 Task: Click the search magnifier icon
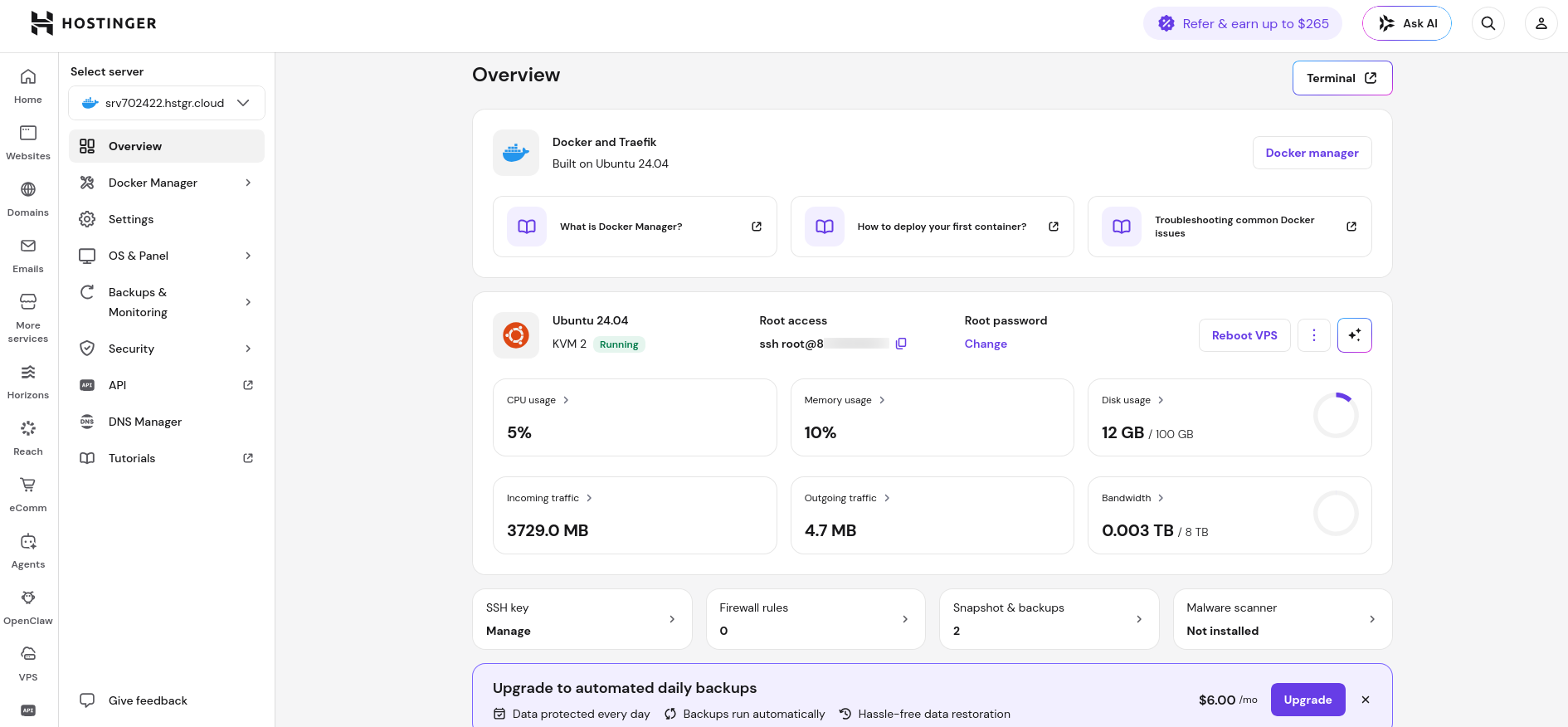(x=1488, y=23)
